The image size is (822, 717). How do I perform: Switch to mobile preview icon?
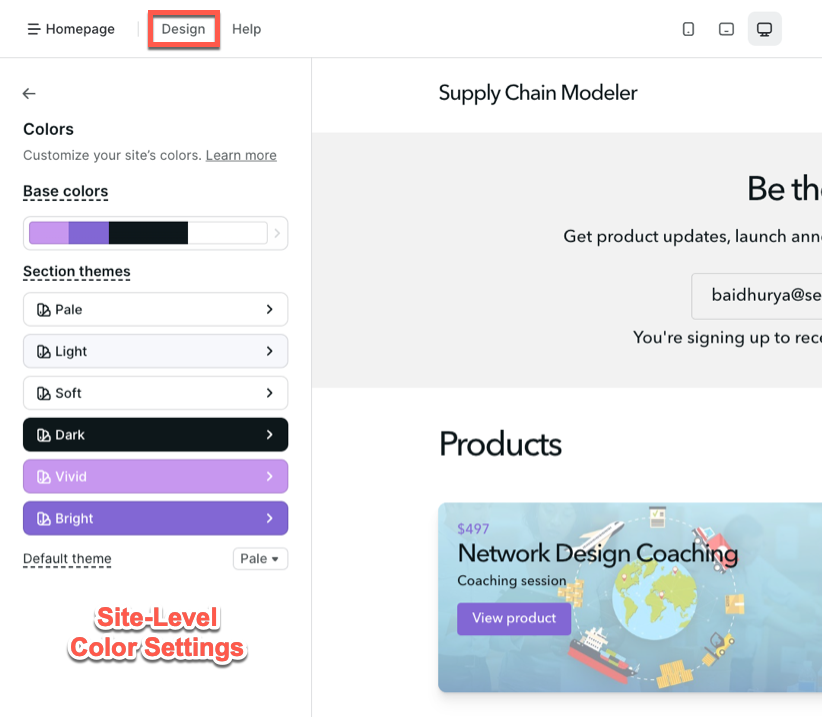coord(688,29)
